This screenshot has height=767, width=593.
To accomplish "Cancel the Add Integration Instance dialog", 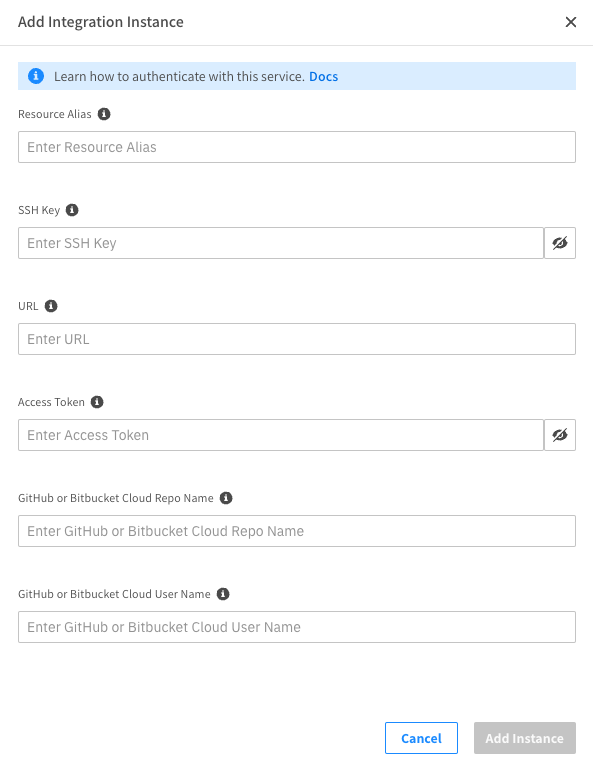I will tap(421, 738).
